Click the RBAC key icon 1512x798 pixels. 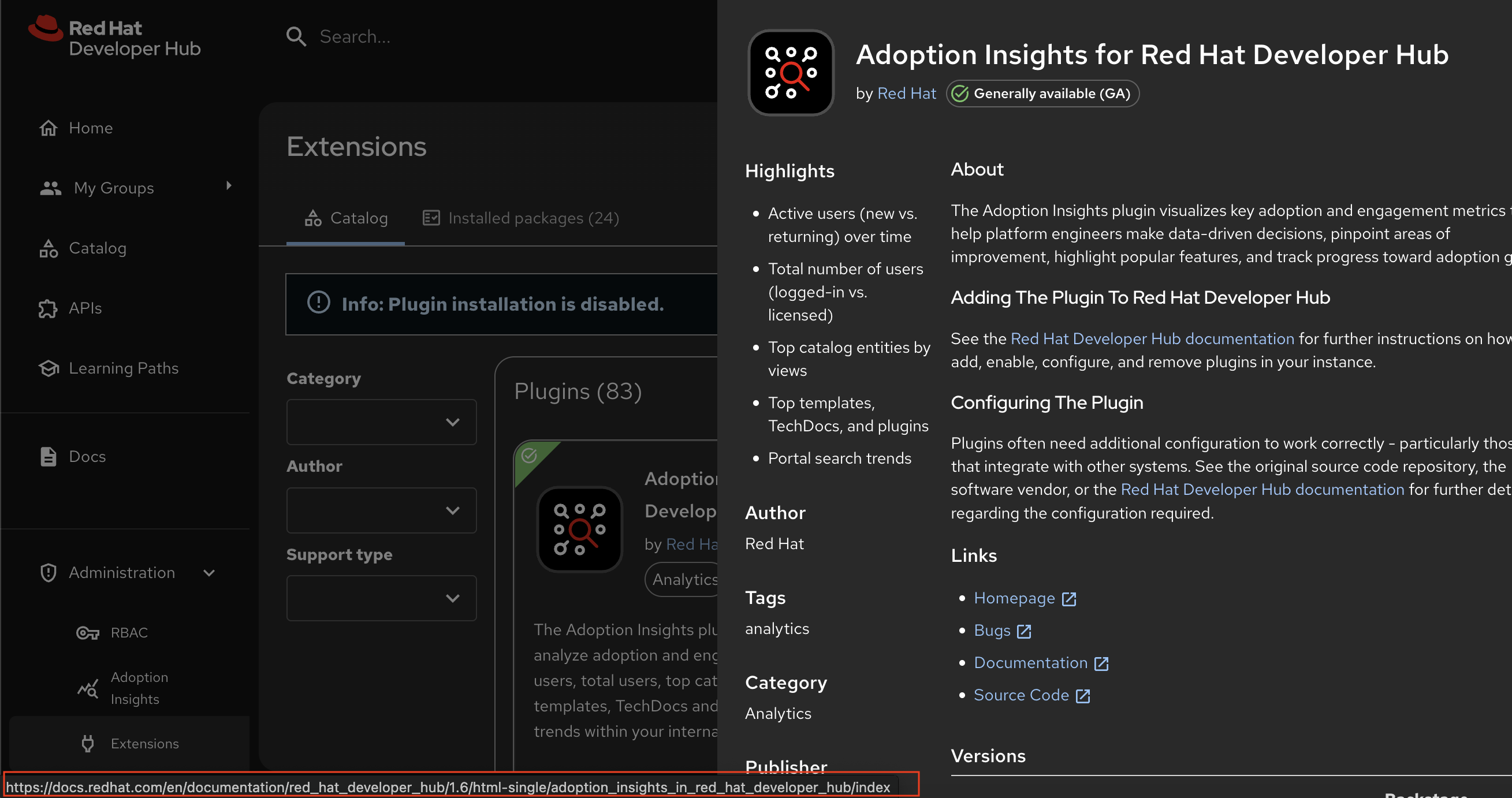(87, 632)
